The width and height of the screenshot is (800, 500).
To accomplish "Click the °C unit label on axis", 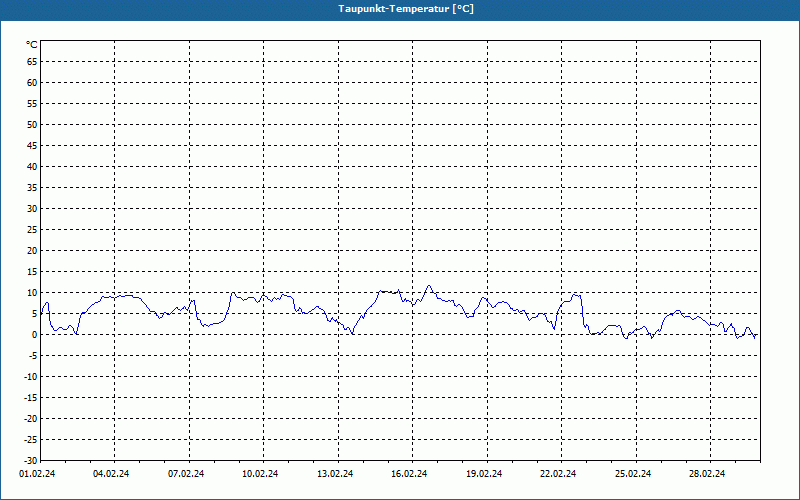I will (x=32, y=45).
